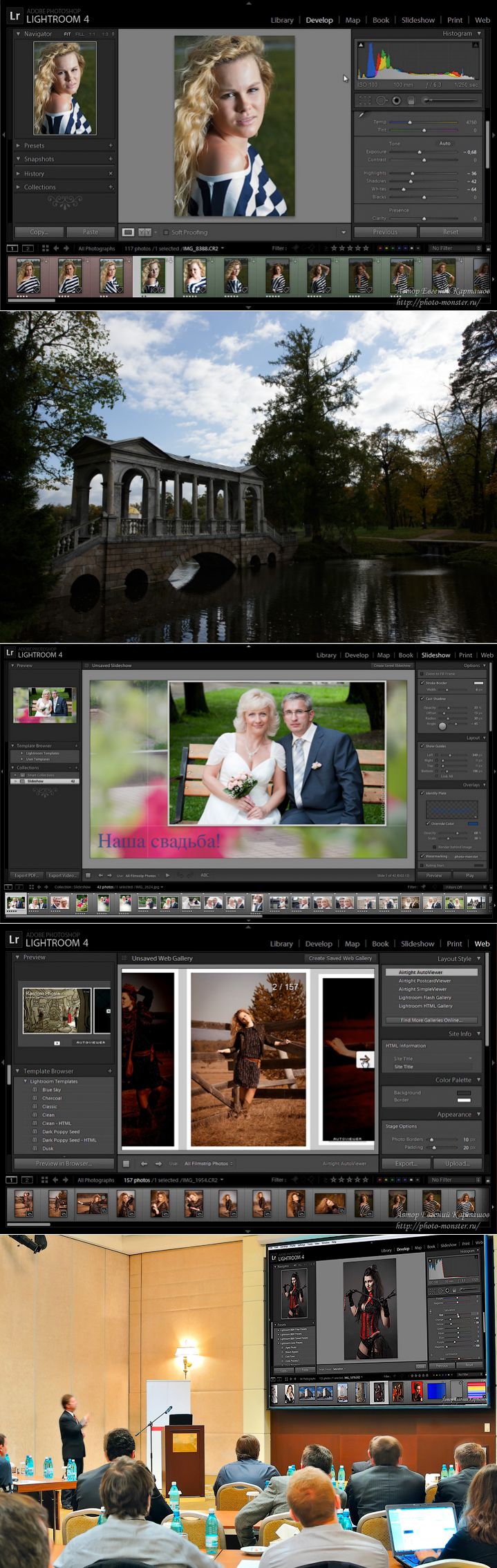Select the Spot Removal tool icon
The height and width of the screenshot is (1568, 497).
[x=381, y=100]
